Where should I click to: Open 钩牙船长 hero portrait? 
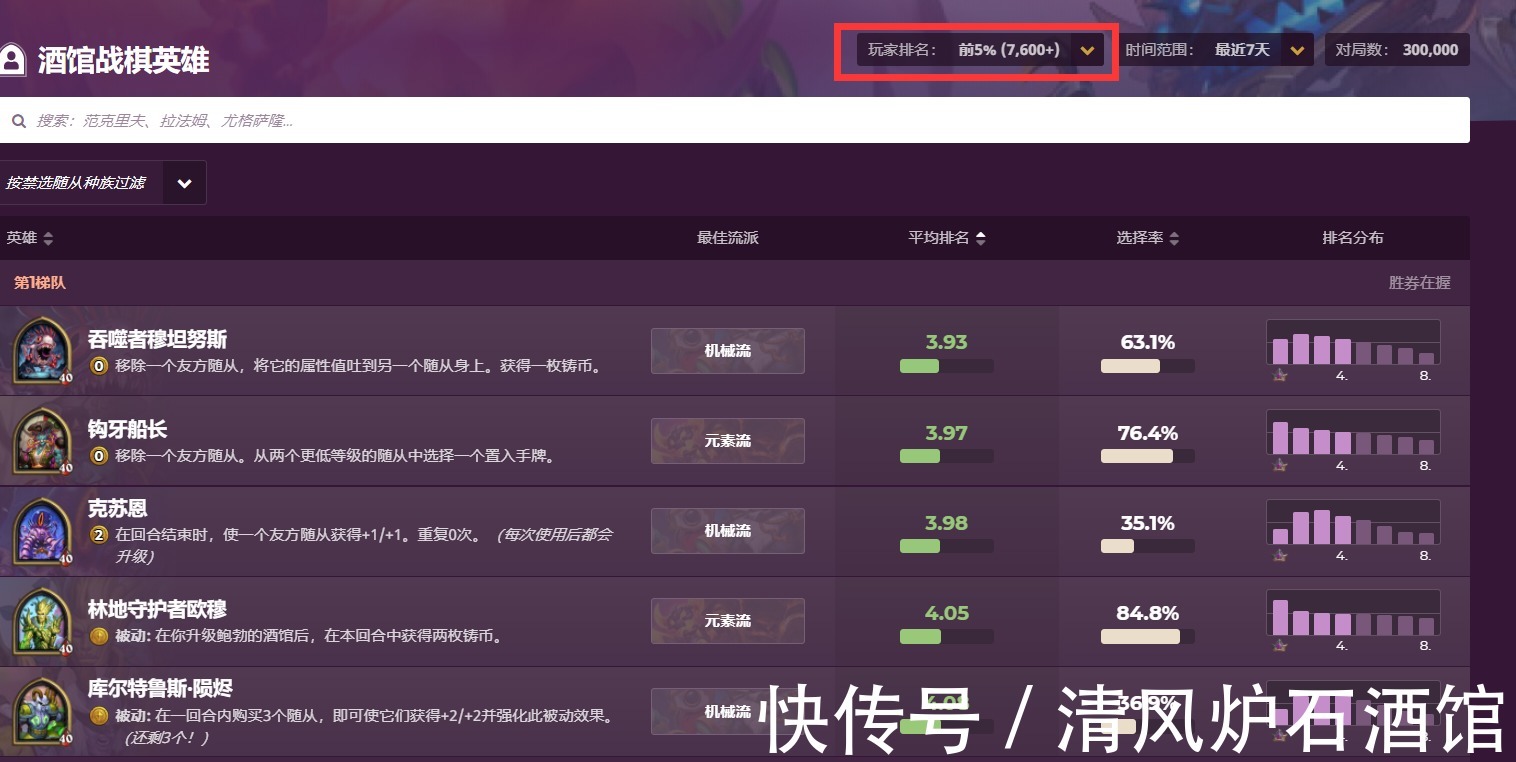[41, 441]
